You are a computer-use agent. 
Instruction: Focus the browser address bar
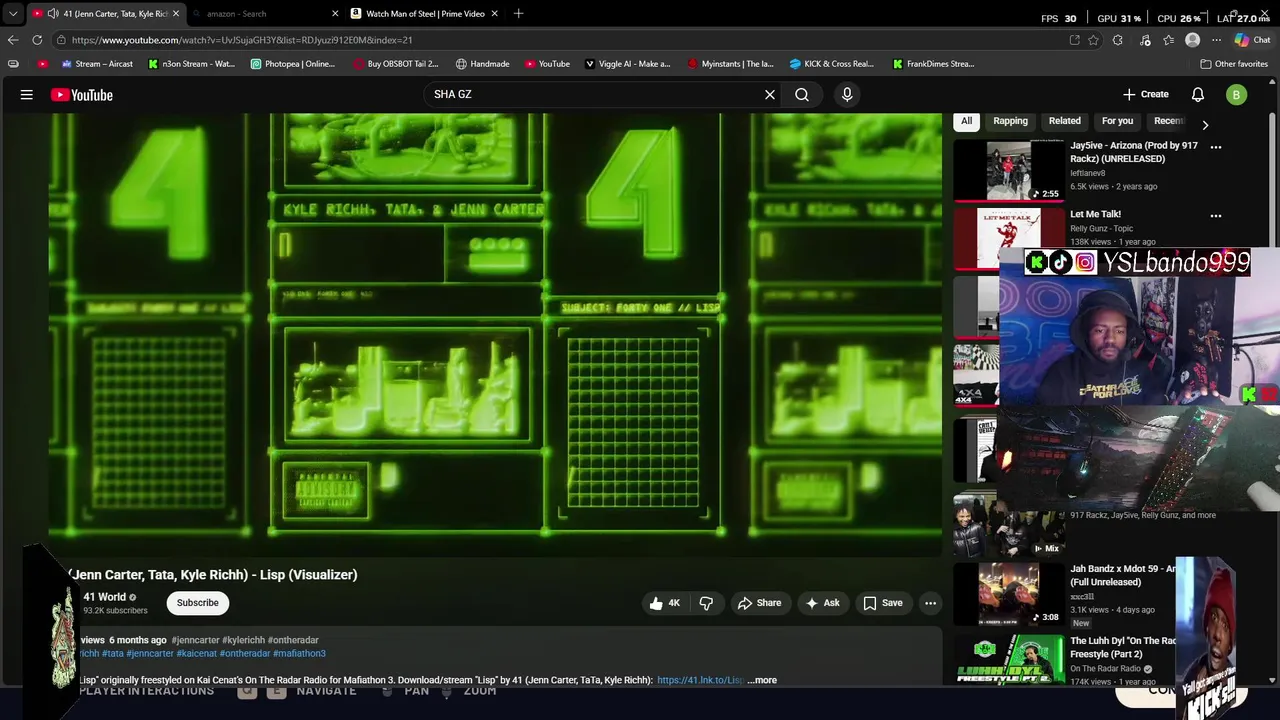(560, 40)
